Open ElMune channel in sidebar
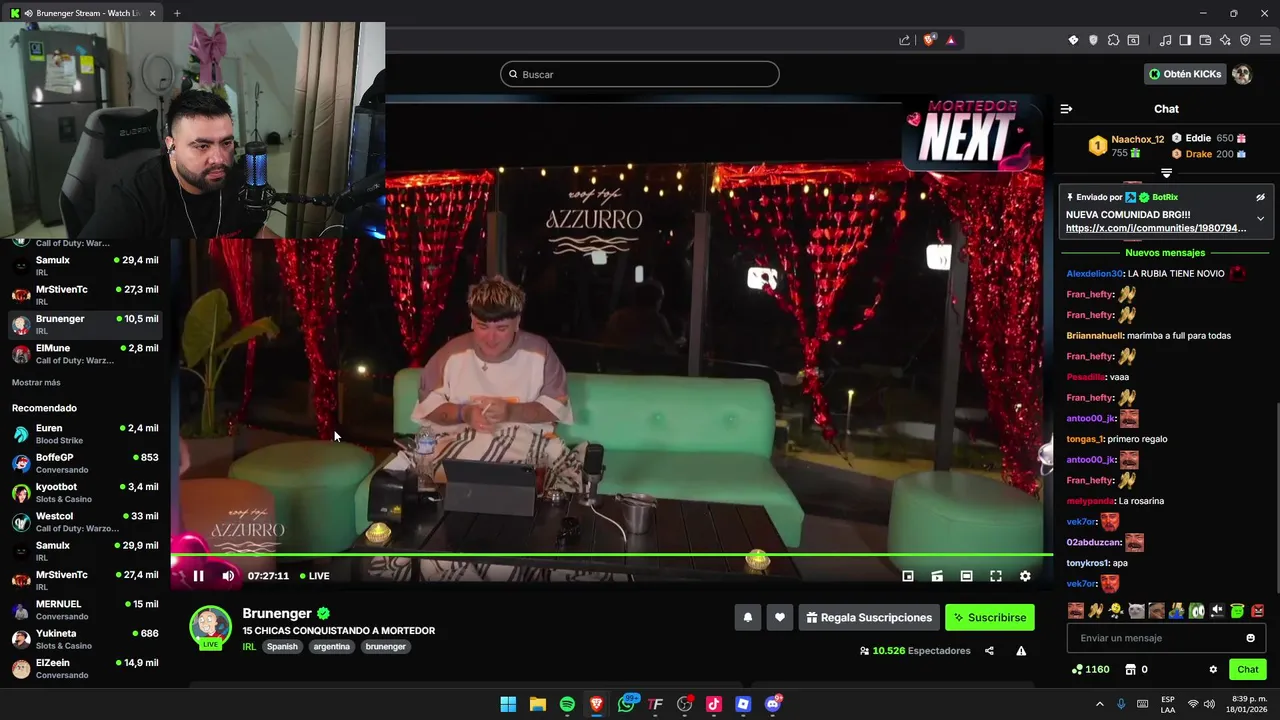Viewport: 1280px width, 720px height. [85, 354]
